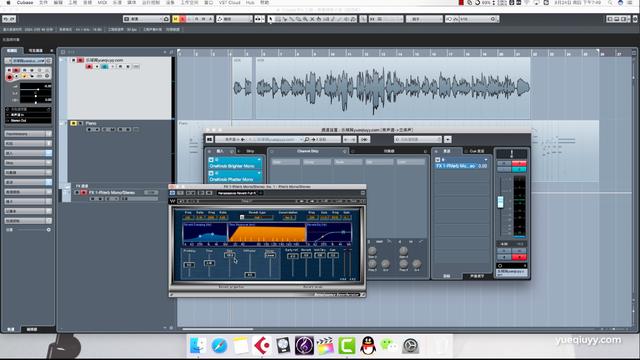Toggle the send power for FX 1-RVerb
Screen dimensions: 640x360
(438, 160)
